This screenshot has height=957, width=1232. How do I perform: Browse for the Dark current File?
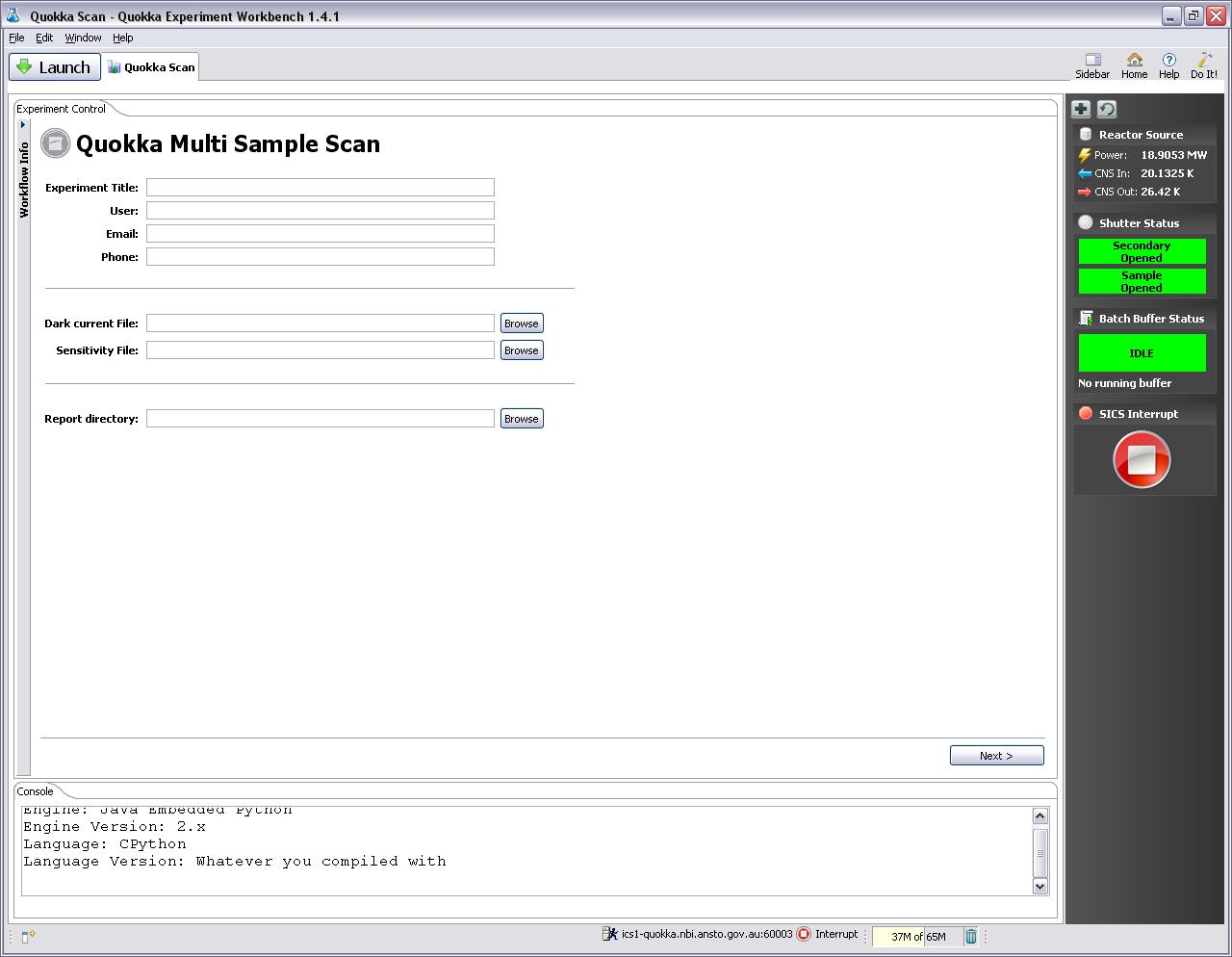(521, 323)
